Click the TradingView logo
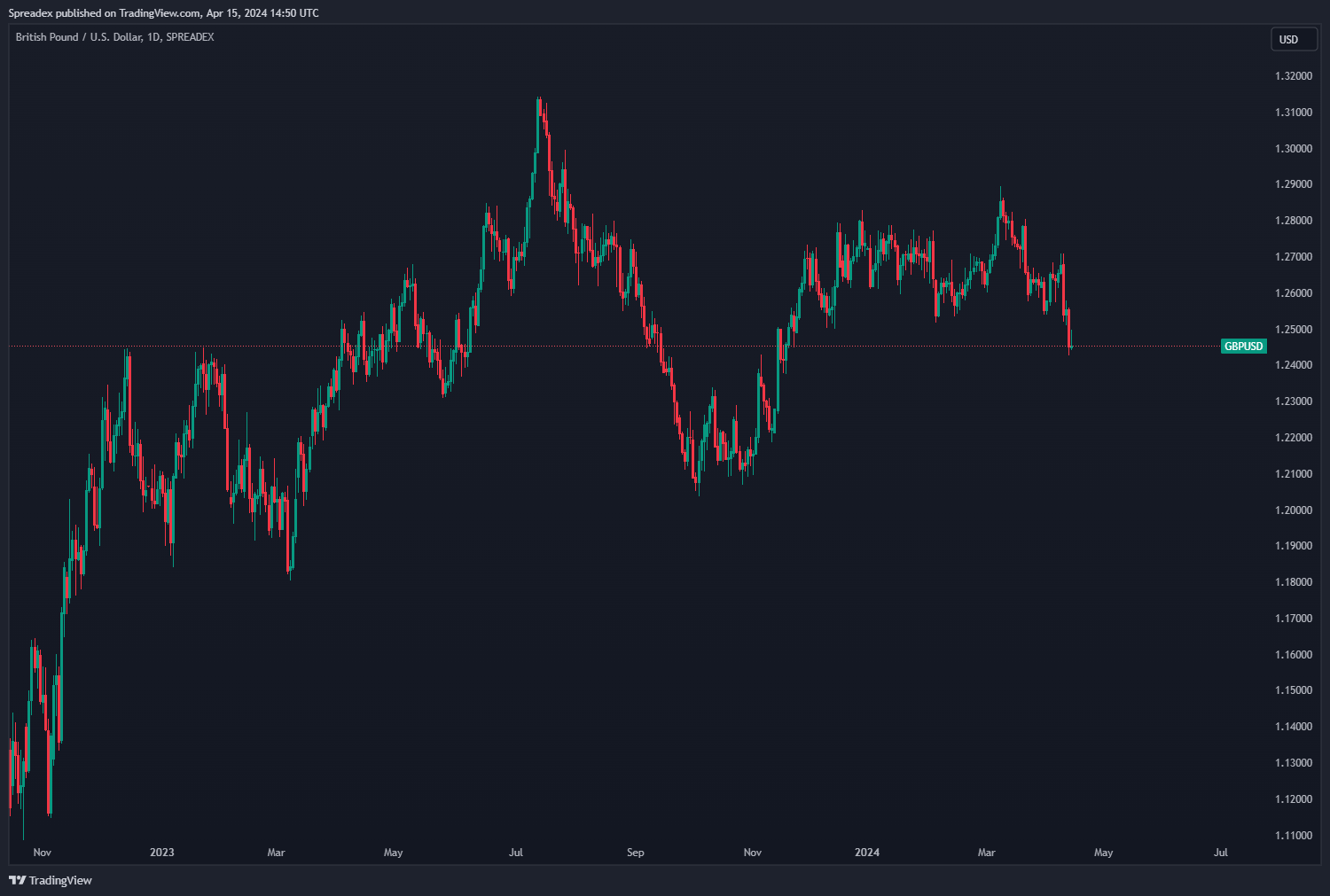This screenshot has width=1330, height=896. click(51, 880)
